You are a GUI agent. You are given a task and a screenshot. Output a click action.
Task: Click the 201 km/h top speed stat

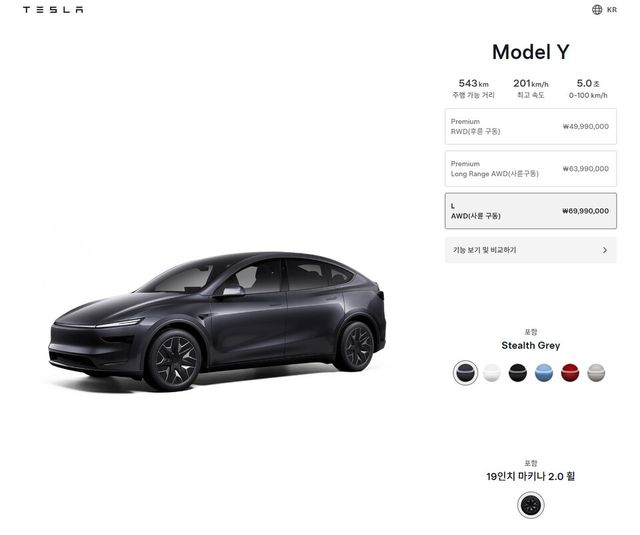click(531, 89)
